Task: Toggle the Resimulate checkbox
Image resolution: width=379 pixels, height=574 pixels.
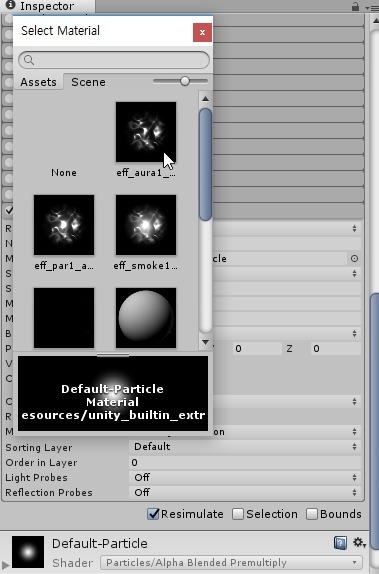Action: point(153,514)
